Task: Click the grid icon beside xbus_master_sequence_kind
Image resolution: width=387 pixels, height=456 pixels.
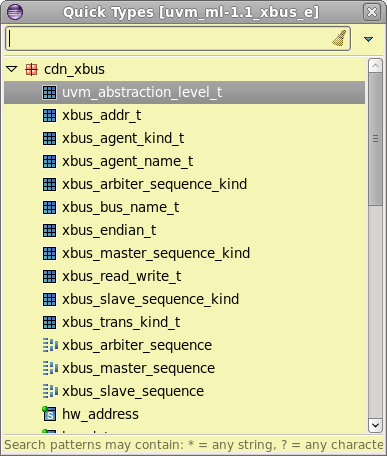Action: [x=49, y=253]
